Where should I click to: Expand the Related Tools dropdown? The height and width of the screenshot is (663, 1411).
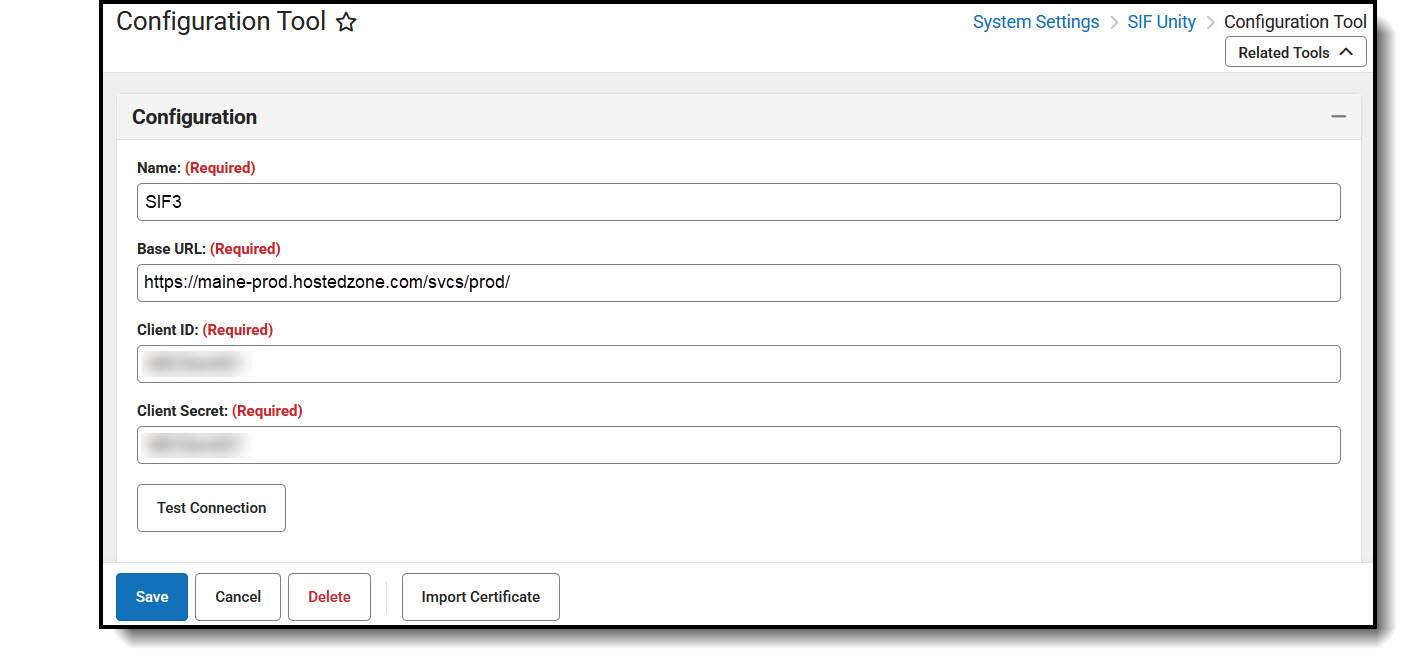(1295, 51)
